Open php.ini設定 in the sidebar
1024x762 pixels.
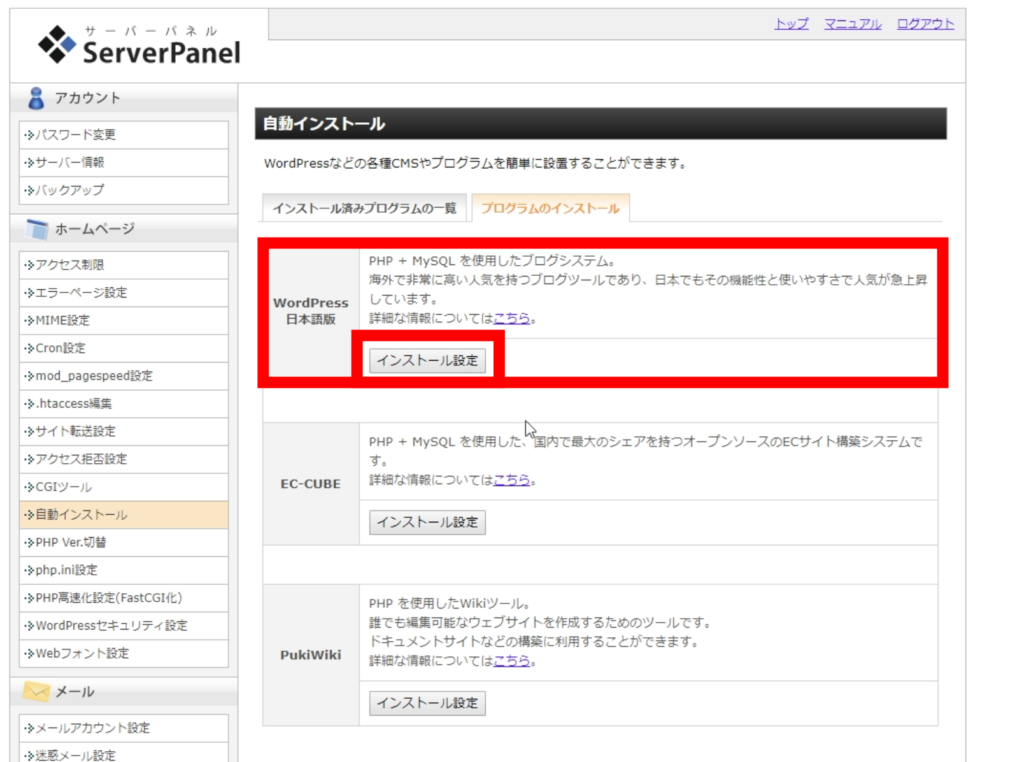pos(124,570)
